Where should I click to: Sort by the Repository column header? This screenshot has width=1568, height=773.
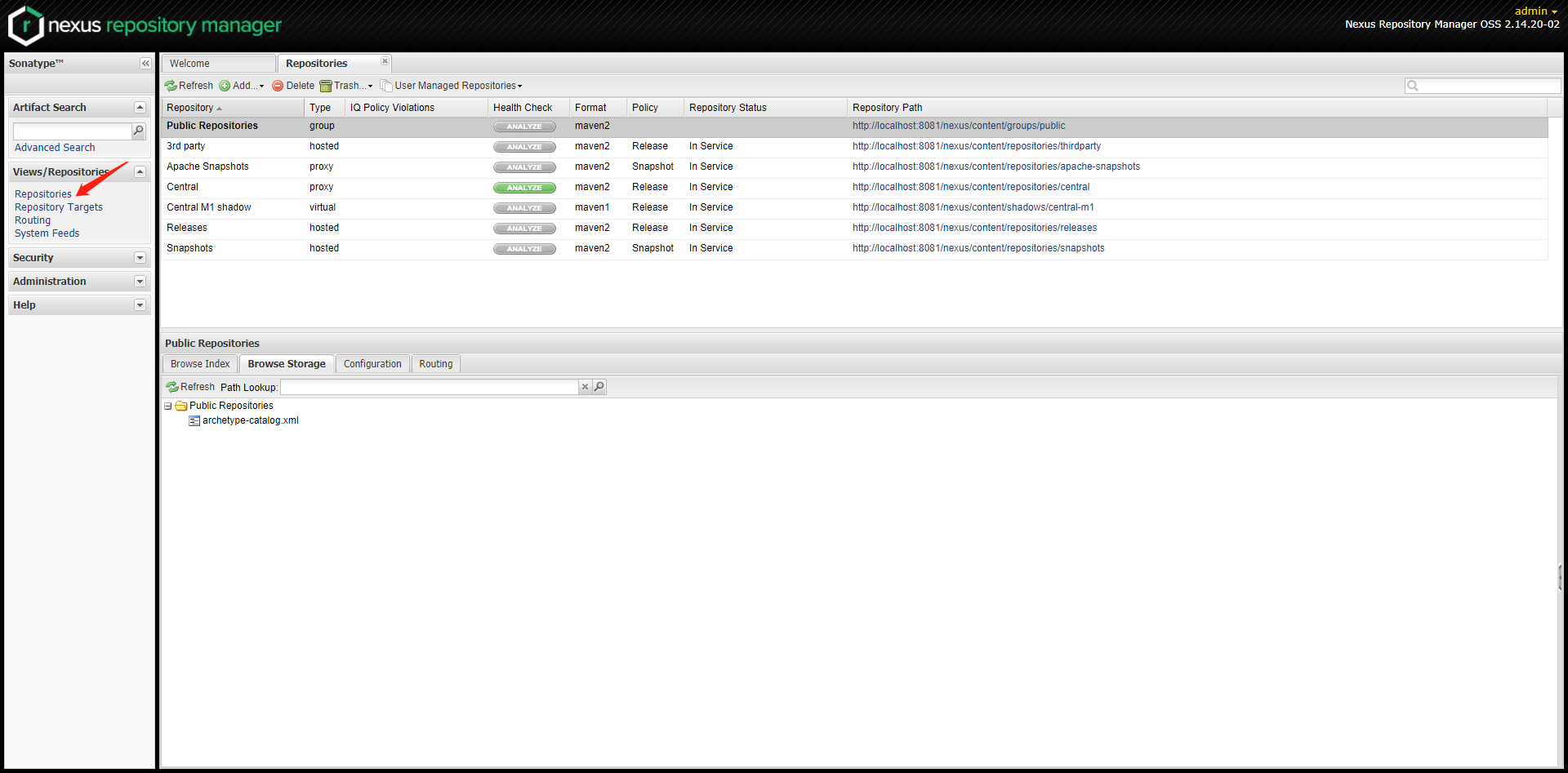coord(233,108)
